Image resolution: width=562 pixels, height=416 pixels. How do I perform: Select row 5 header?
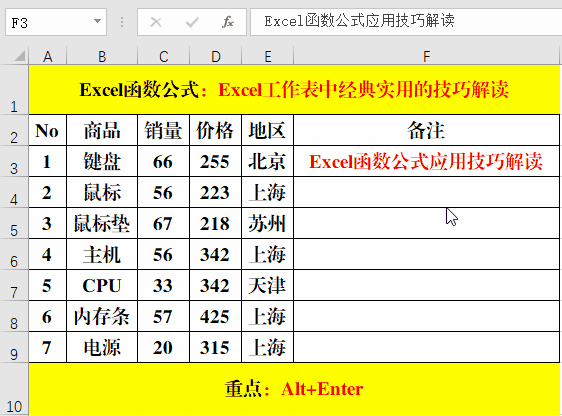[x=14, y=223]
